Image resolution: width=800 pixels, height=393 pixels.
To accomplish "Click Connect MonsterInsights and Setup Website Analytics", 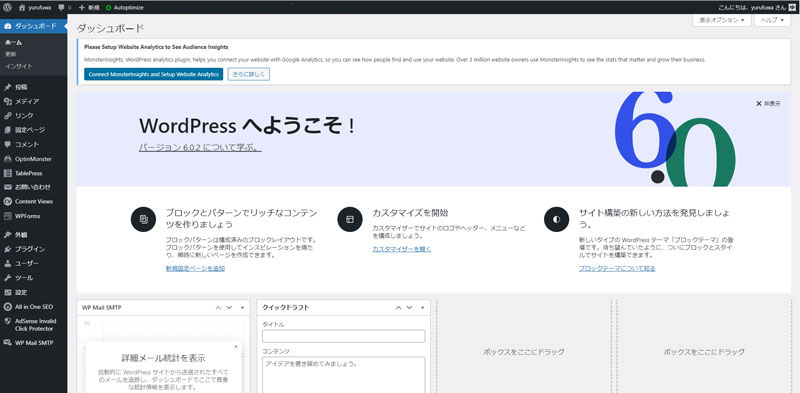I will coord(154,74).
